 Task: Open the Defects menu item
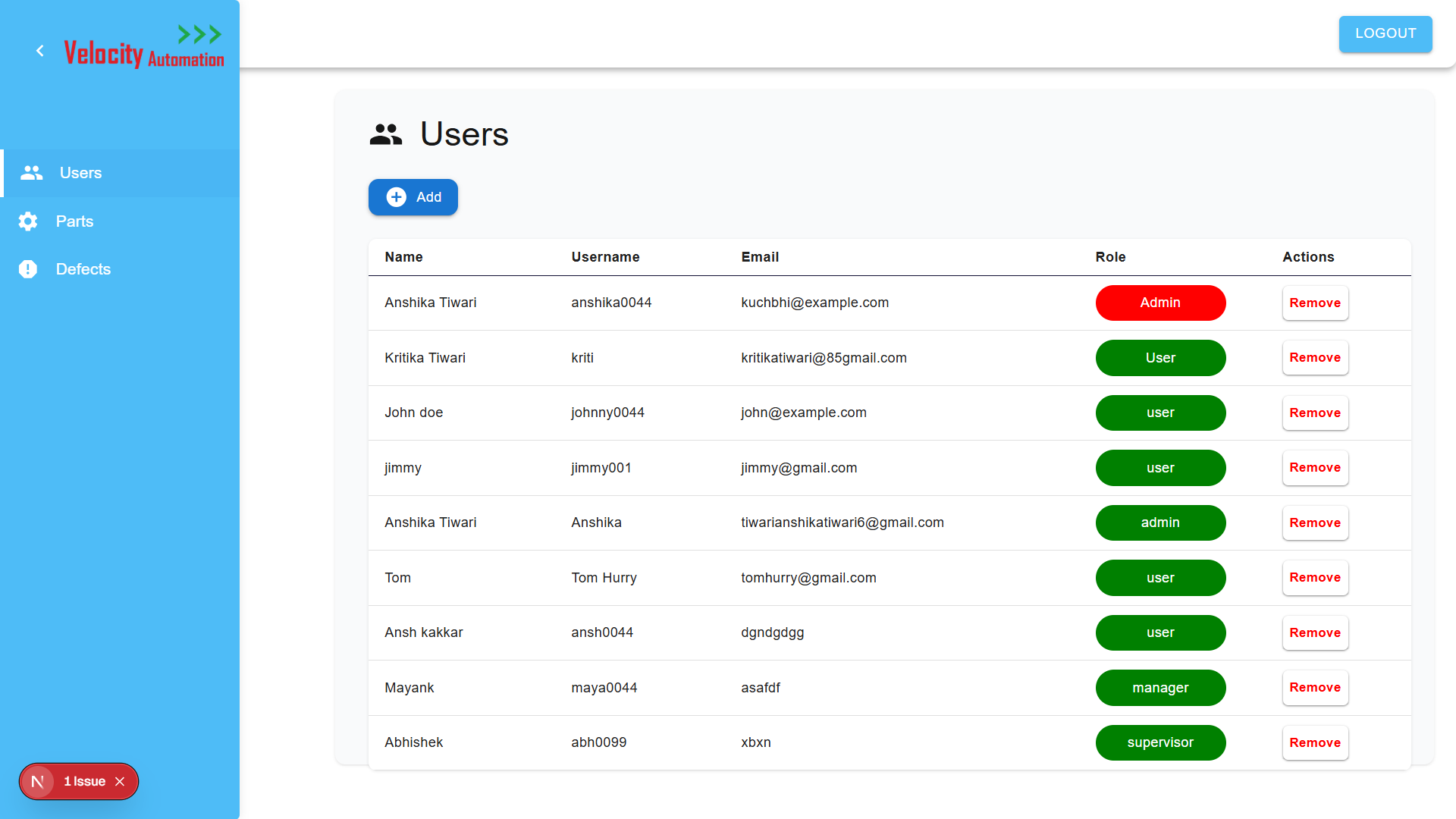point(83,269)
